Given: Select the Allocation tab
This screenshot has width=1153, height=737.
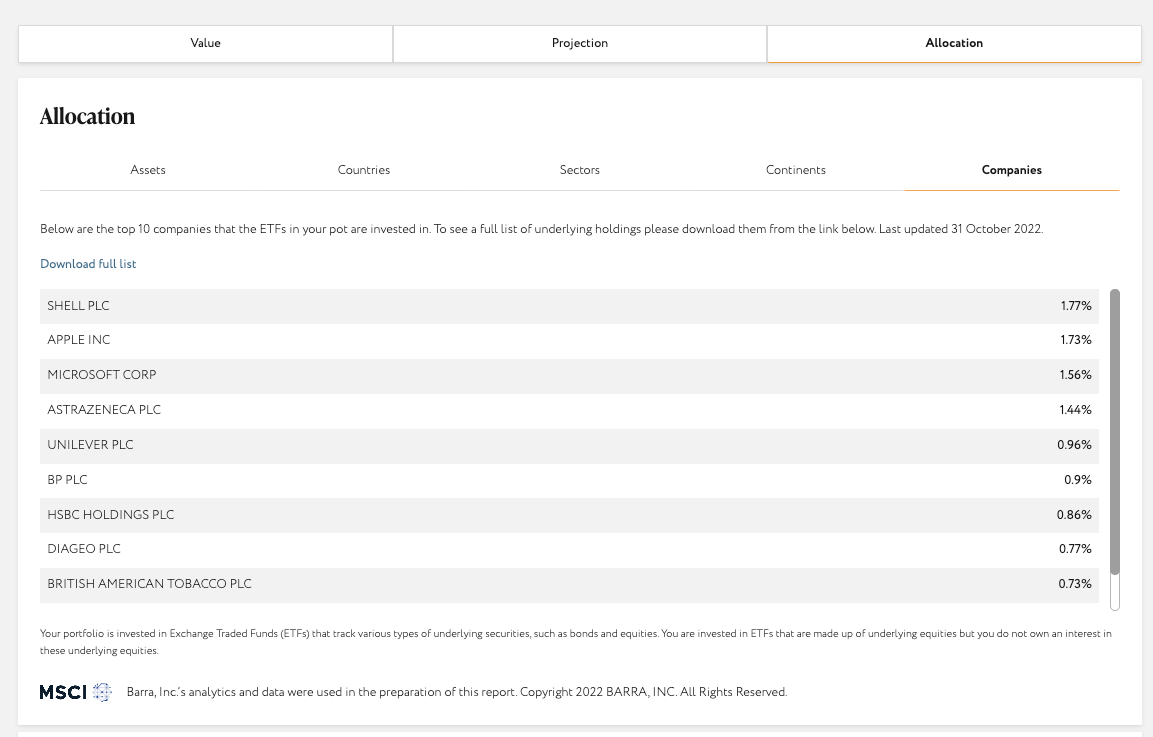Looking at the screenshot, I should pos(954,43).
